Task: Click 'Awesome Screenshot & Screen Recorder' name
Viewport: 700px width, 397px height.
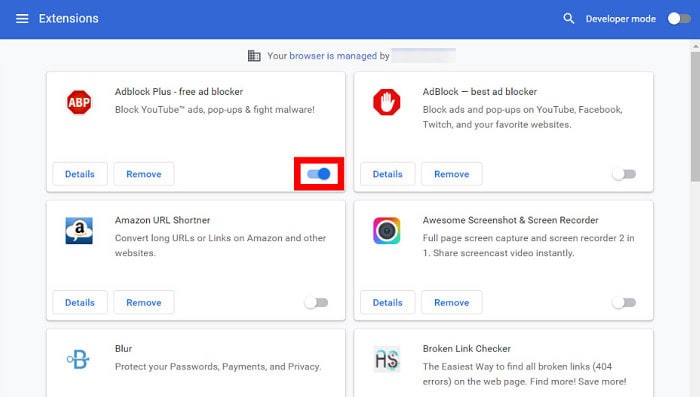Action: [510, 220]
